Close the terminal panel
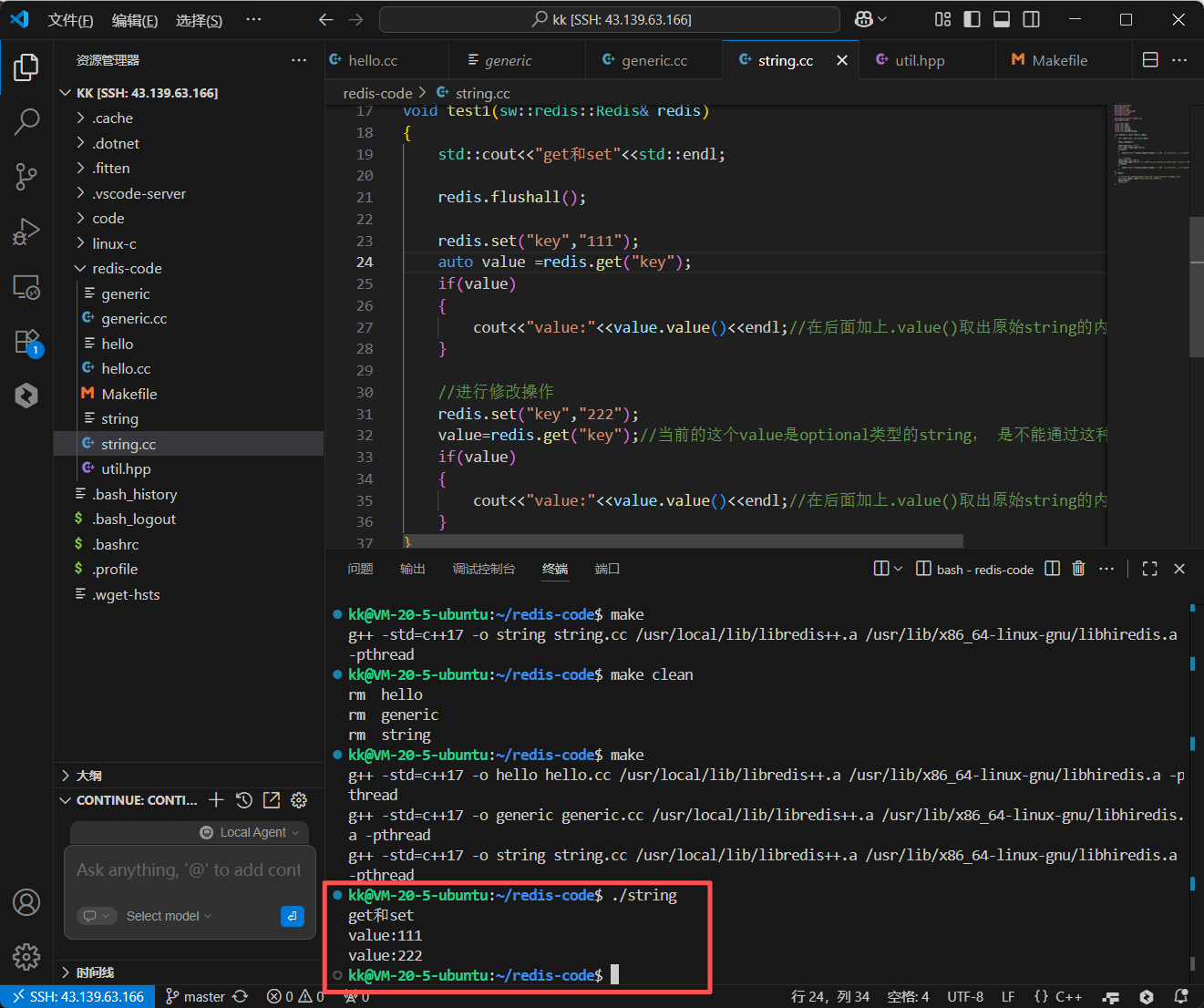 [x=1179, y=569]
